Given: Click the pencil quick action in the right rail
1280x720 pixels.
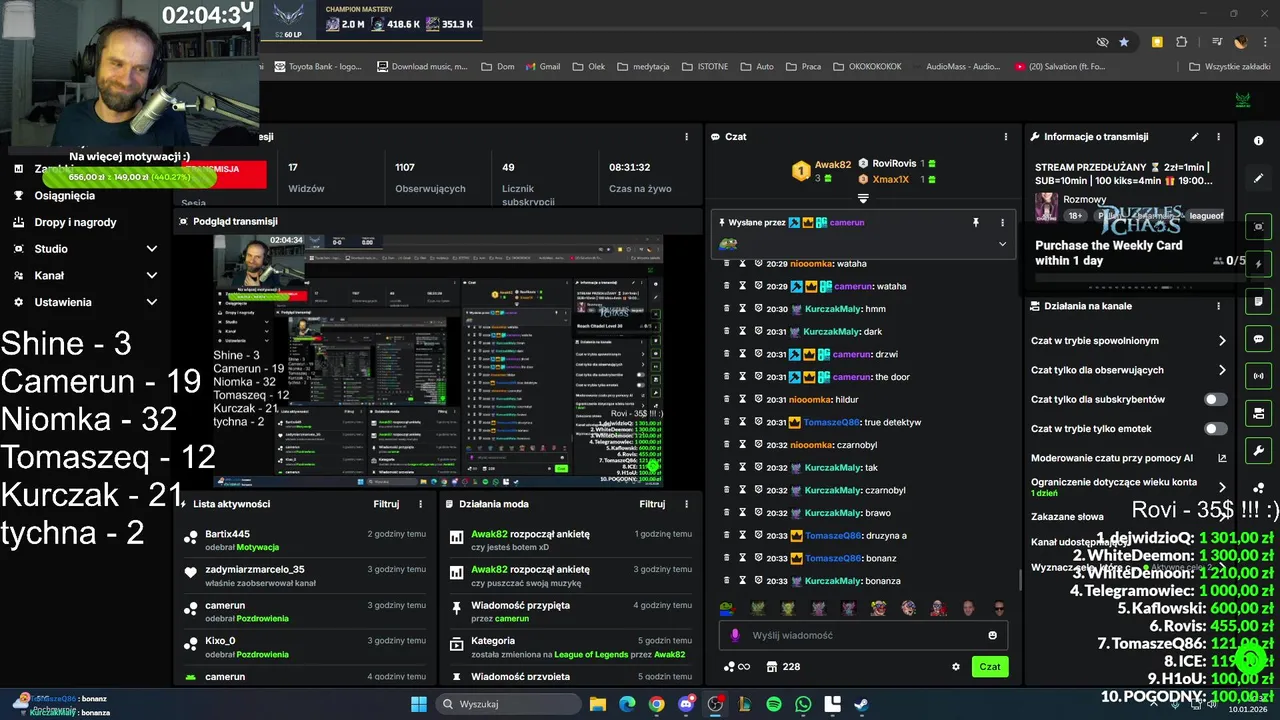Looking at the screenshot, I should point(1258,178).
